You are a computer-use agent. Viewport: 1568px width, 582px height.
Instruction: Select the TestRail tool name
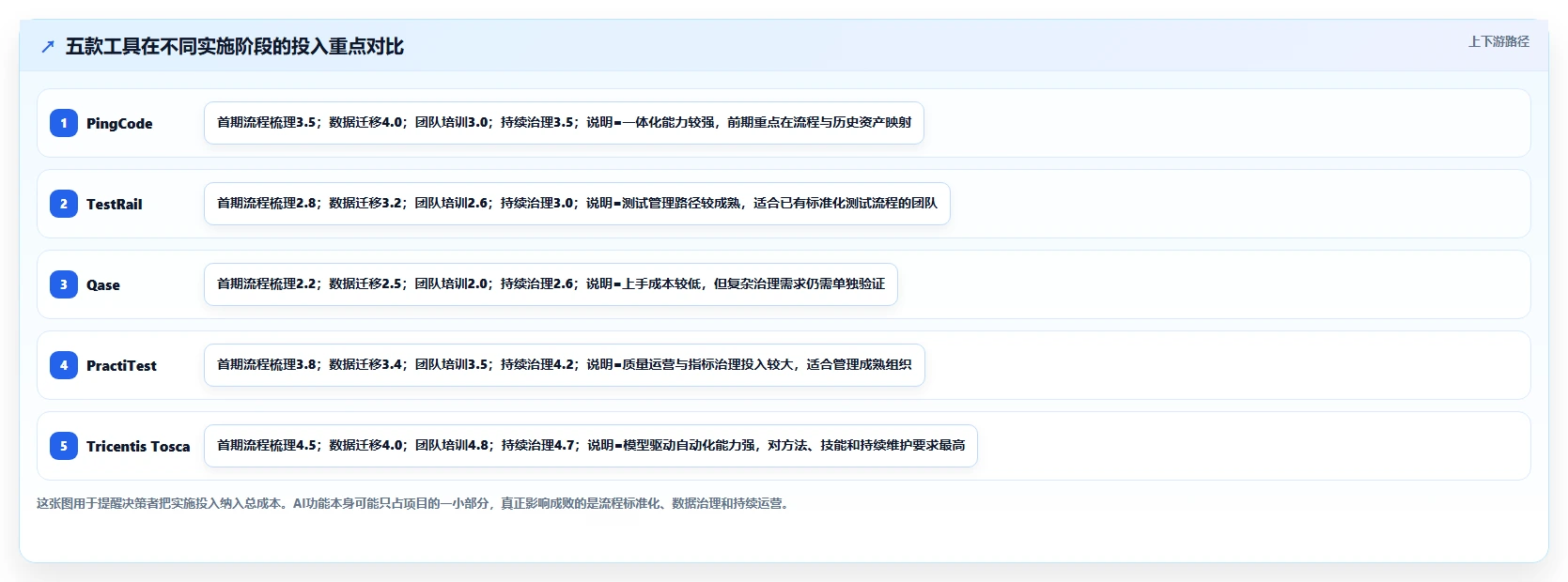click(x=115, y=205)
